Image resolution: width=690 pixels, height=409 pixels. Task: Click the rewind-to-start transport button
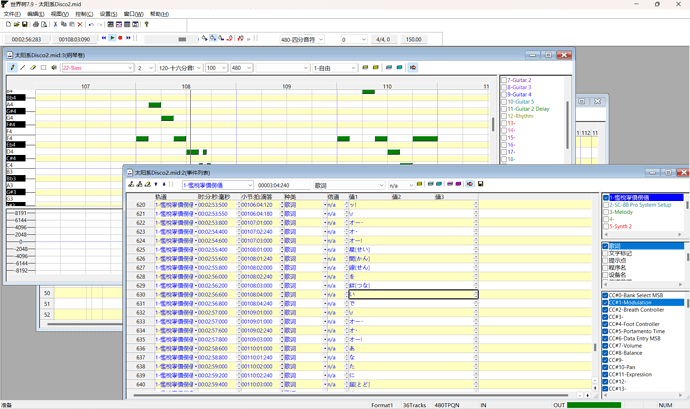[104, 38]
